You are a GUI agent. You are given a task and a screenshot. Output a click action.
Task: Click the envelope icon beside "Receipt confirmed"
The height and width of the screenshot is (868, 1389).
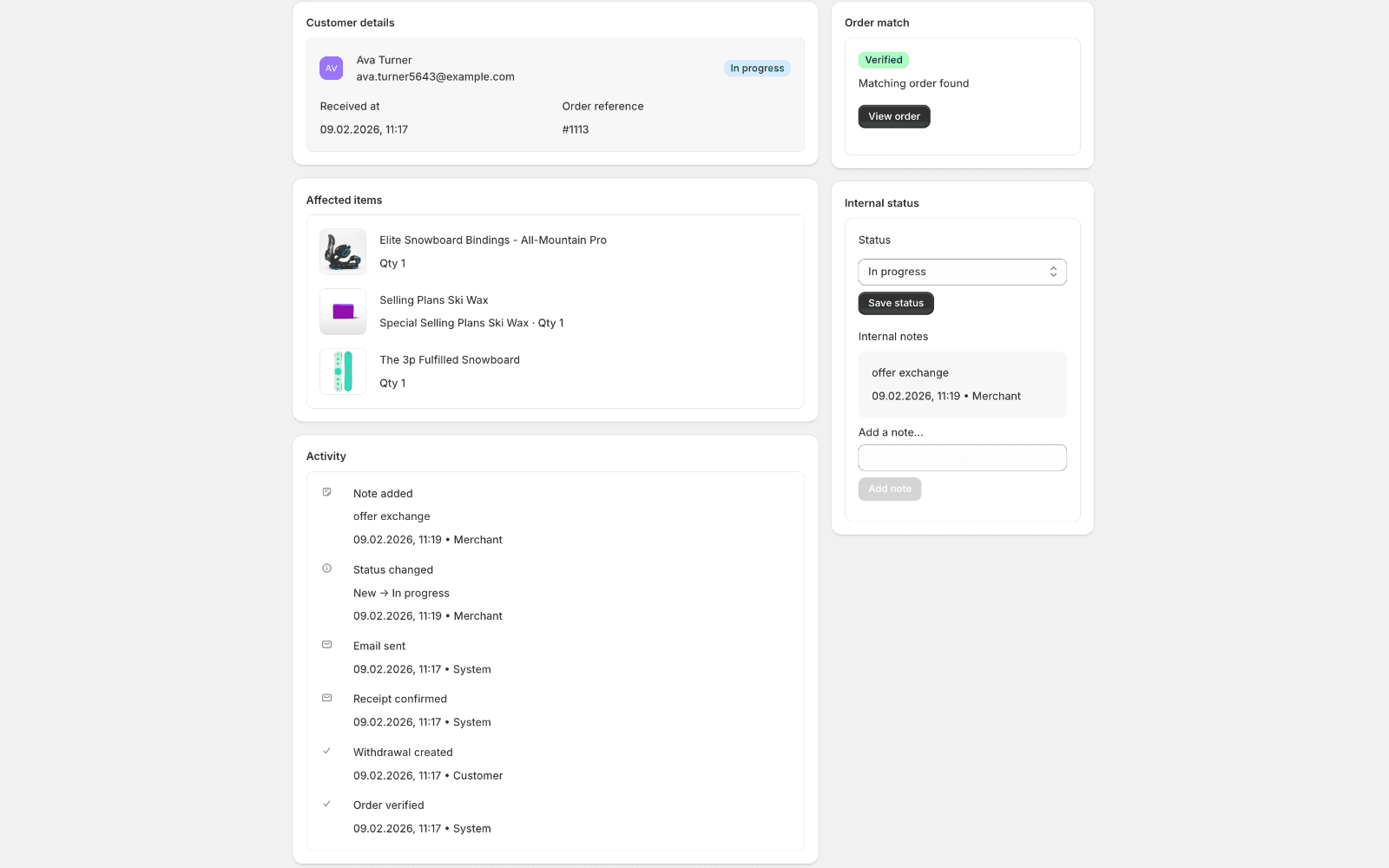click(326, 697)
